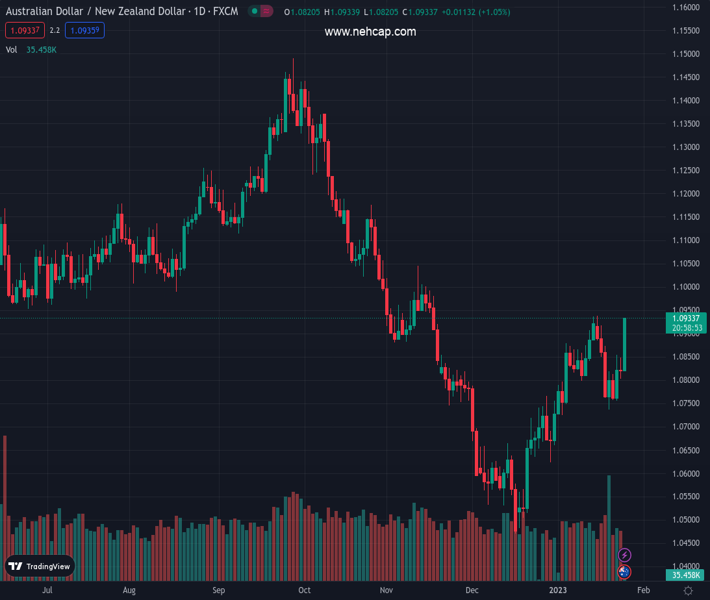Click the Oct label on time axis
Screen dimensions: 710x600
pos(305,591)
